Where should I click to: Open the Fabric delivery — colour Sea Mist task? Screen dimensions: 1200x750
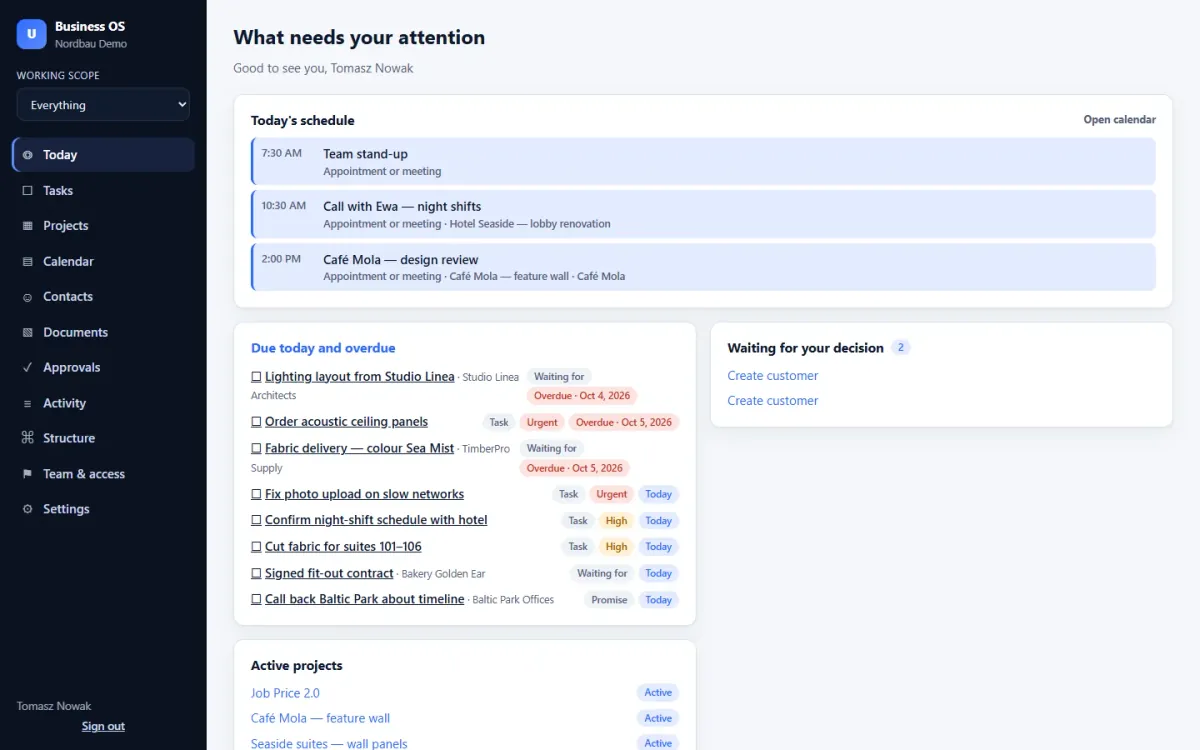pos(359,448)
